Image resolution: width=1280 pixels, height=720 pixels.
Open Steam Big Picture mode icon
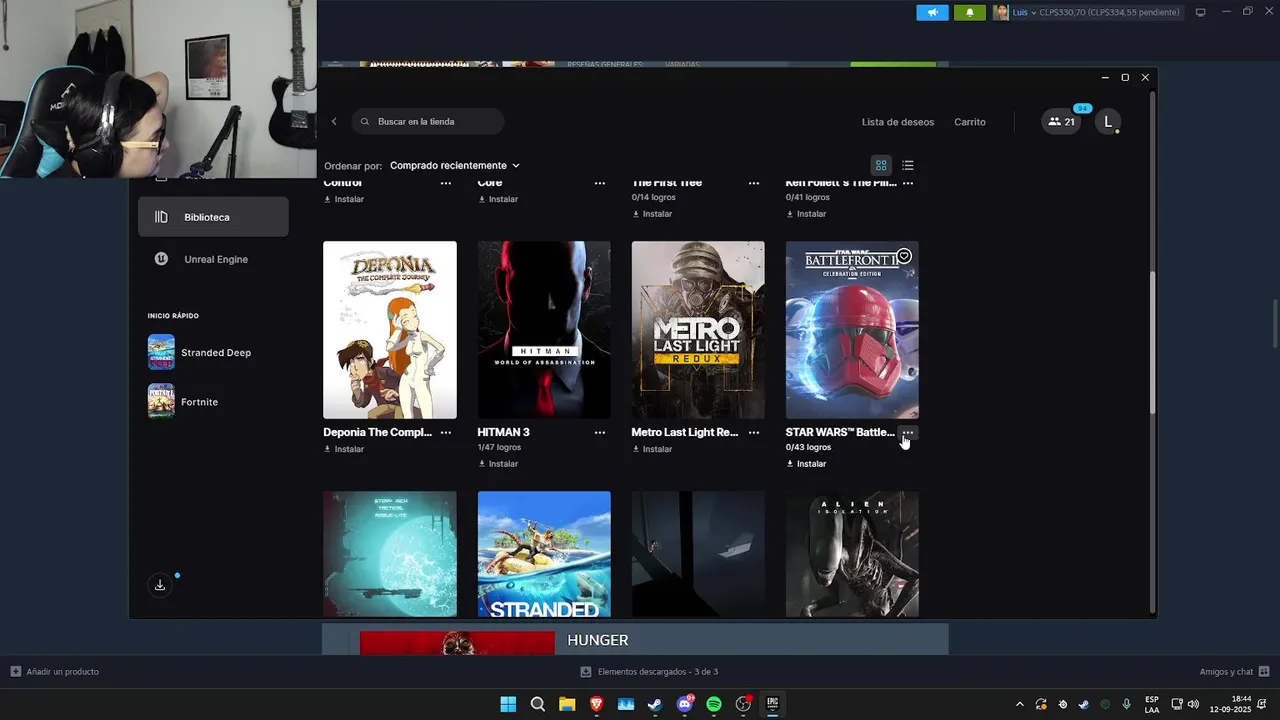[x=1201, y=12]
